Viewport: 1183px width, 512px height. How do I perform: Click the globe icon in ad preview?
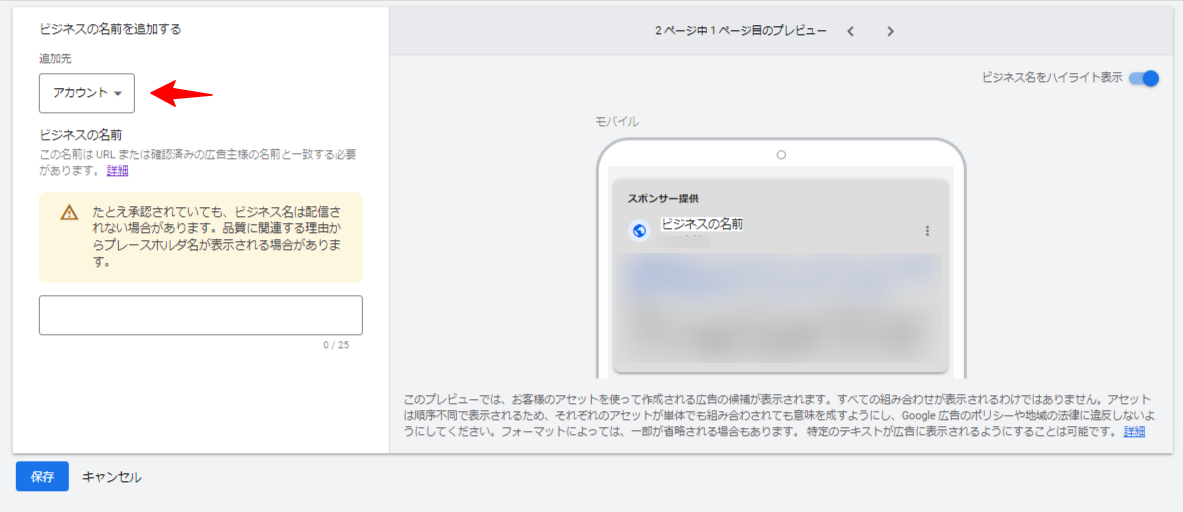(x=640, y=231)
